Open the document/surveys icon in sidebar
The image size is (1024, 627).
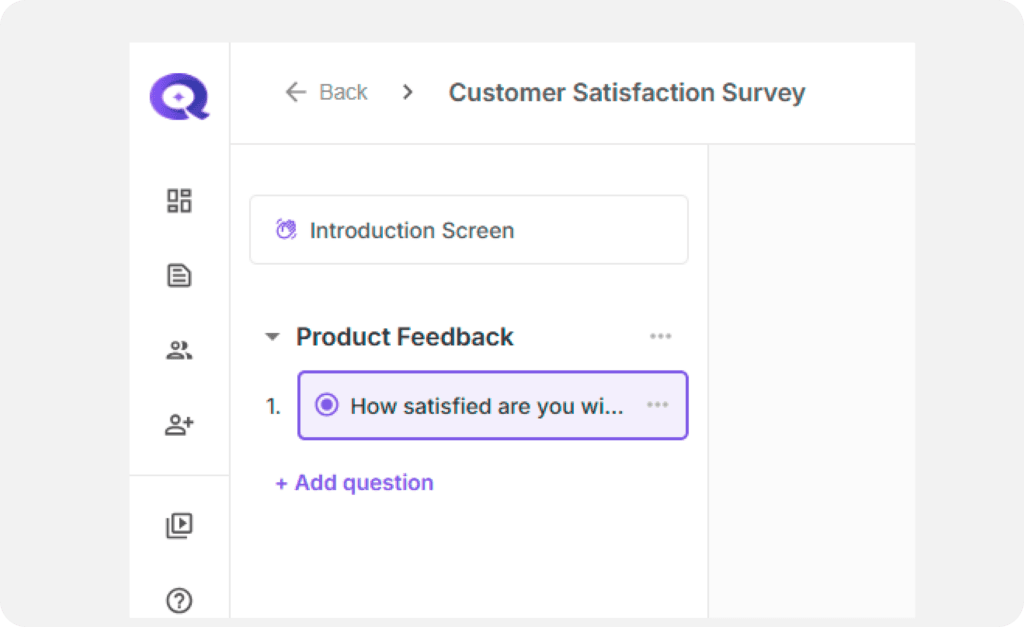(179, 276)
